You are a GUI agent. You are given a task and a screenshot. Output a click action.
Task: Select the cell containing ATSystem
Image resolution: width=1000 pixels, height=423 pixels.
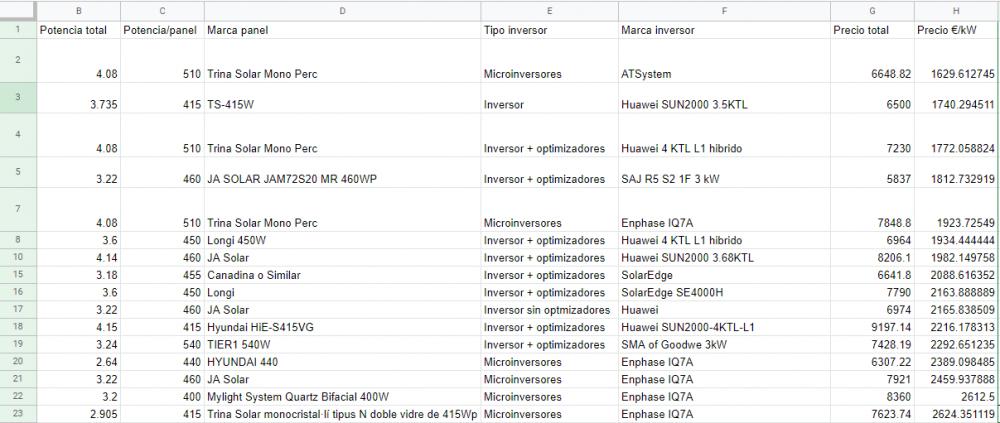724,61
